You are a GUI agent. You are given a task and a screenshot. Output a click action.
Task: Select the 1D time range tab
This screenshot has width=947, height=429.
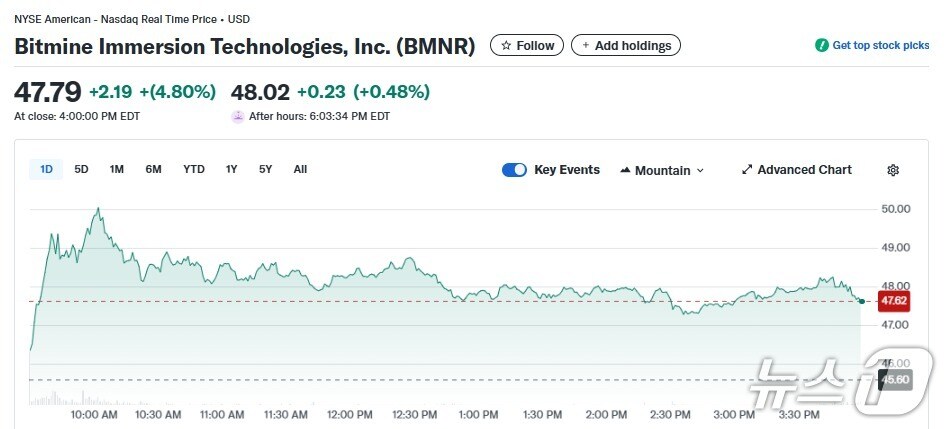coord(46,169)
